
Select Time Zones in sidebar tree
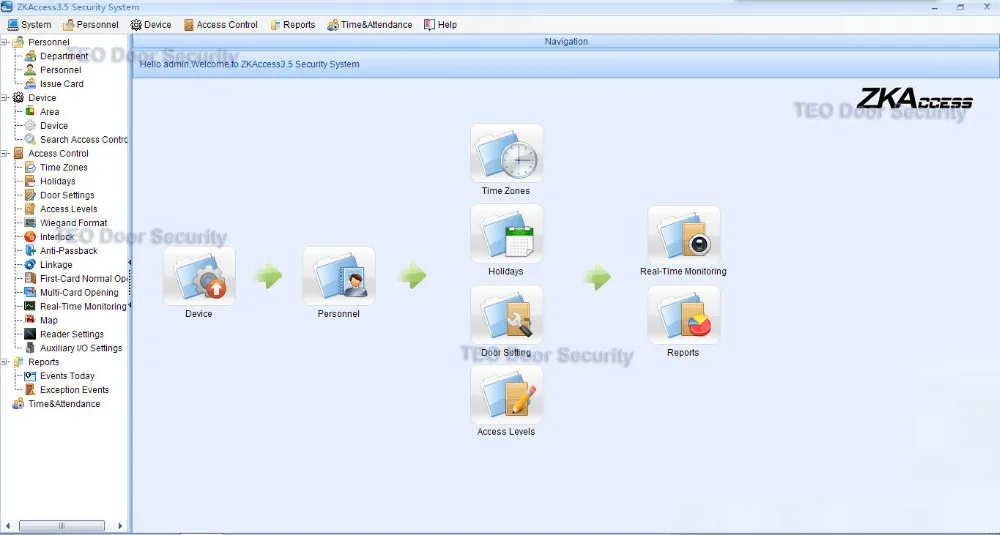point(64,167)
